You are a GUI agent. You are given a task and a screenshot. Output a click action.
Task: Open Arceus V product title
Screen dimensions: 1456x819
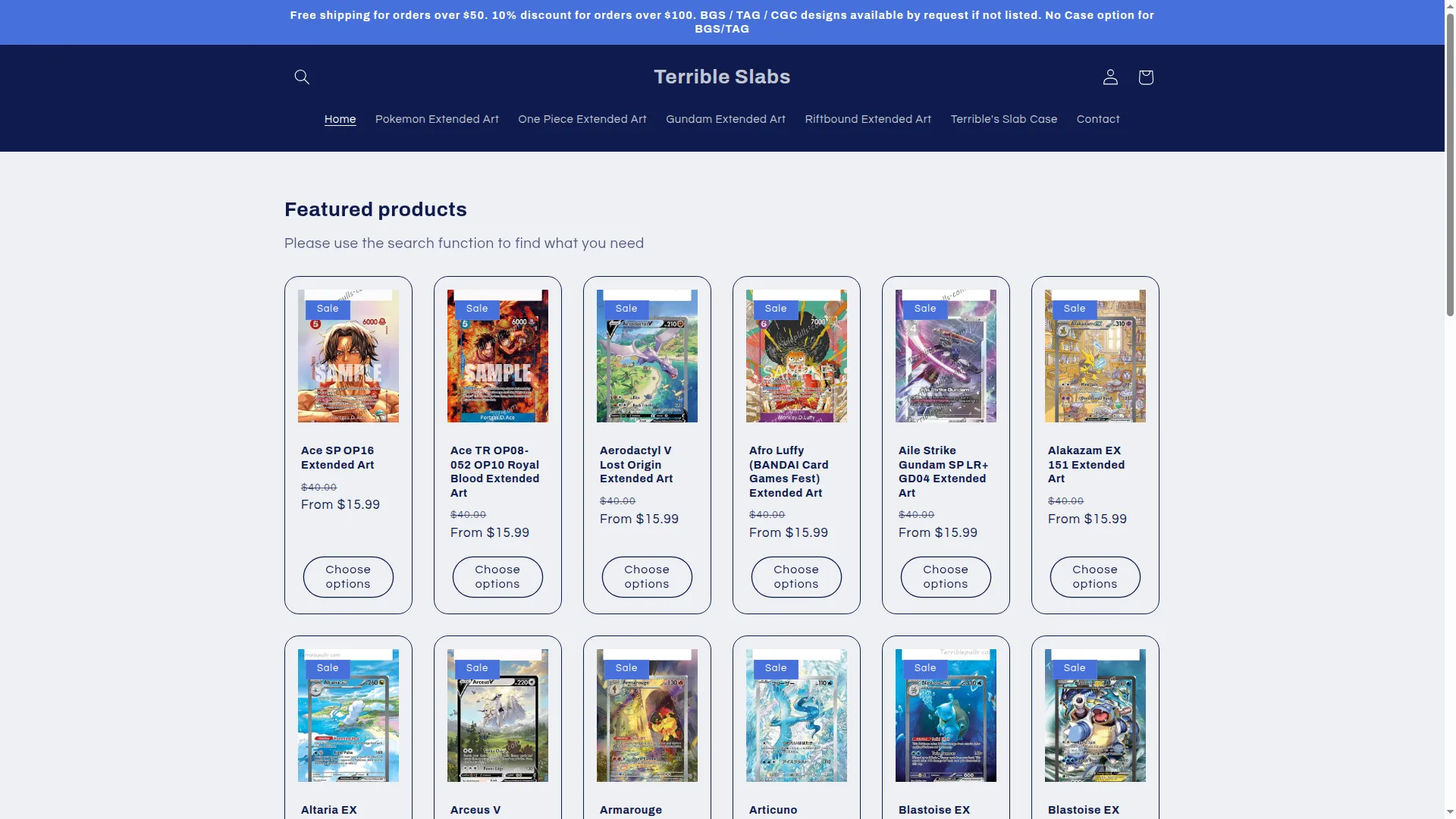475,810
